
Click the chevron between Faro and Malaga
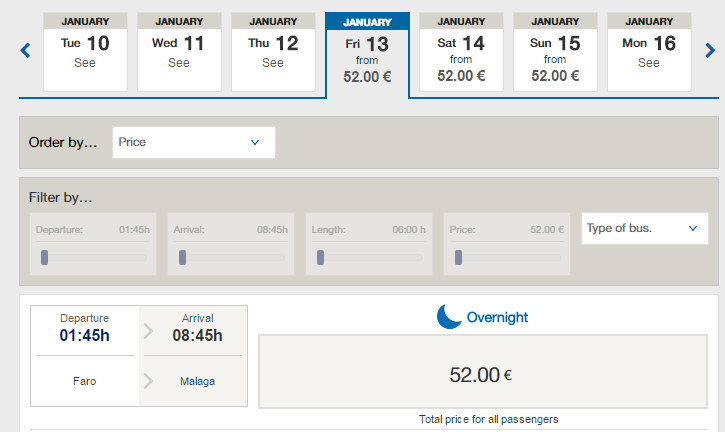point(148,381)
